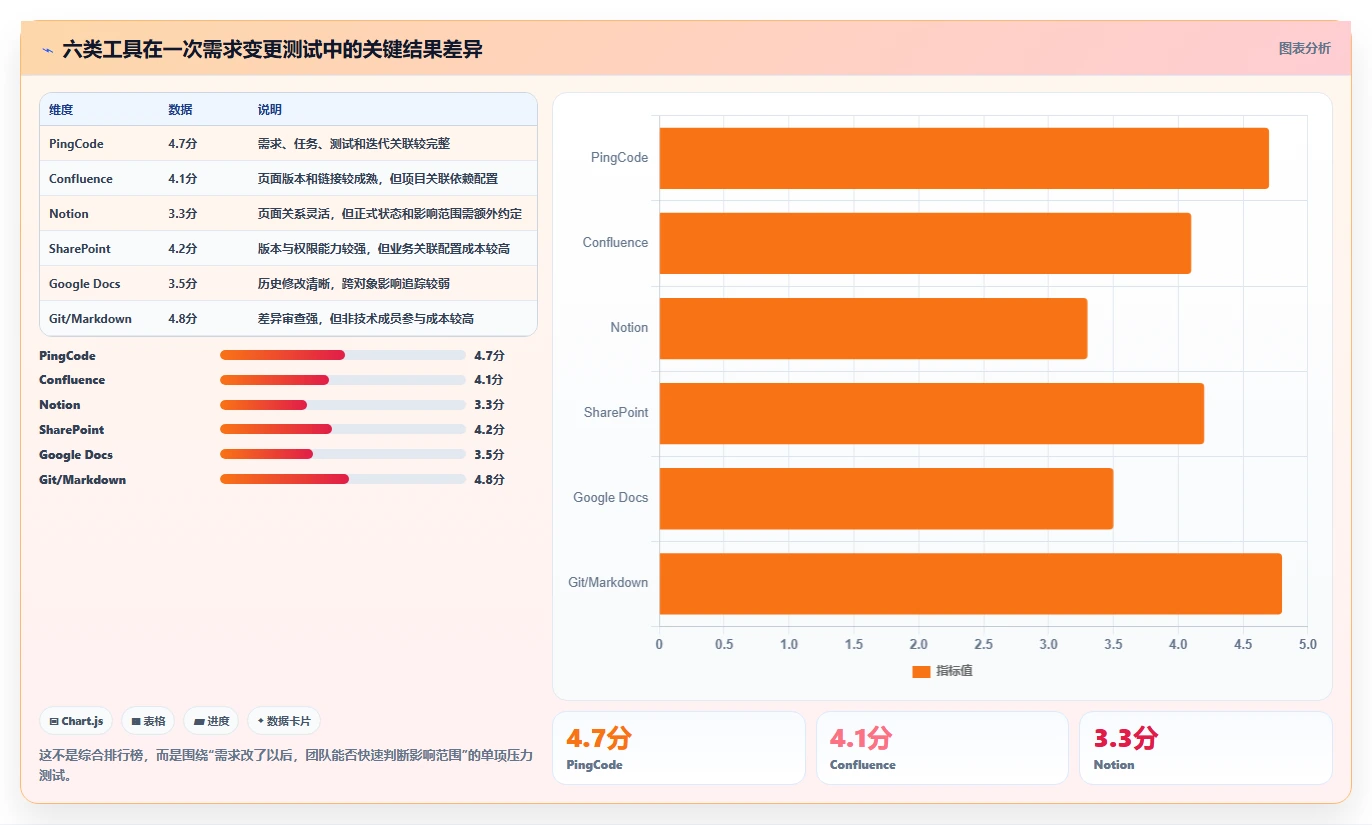The image size is (1372, 825).
Task: Click the PingCode bar in the chart
Action: [x=964, y=158]
